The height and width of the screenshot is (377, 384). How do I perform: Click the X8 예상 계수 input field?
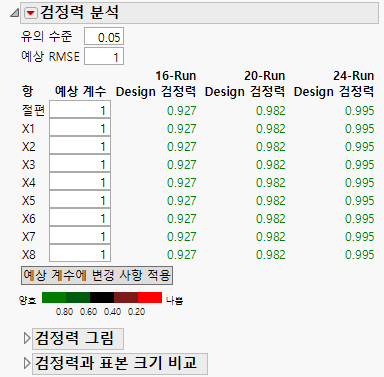pyautogui.click(x=80, y=254)
